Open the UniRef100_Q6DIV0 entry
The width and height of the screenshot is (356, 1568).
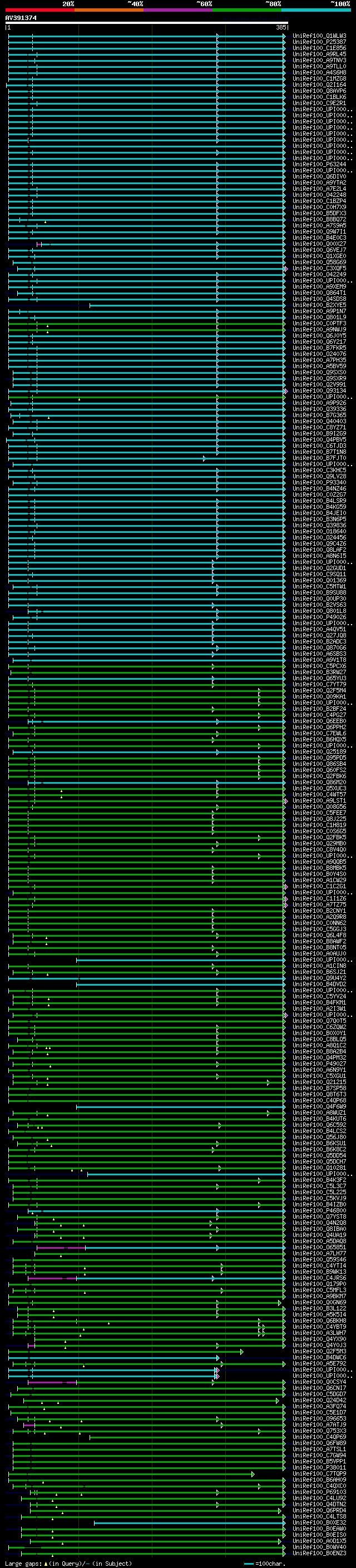pyautogui.click(x=319, y=176)
